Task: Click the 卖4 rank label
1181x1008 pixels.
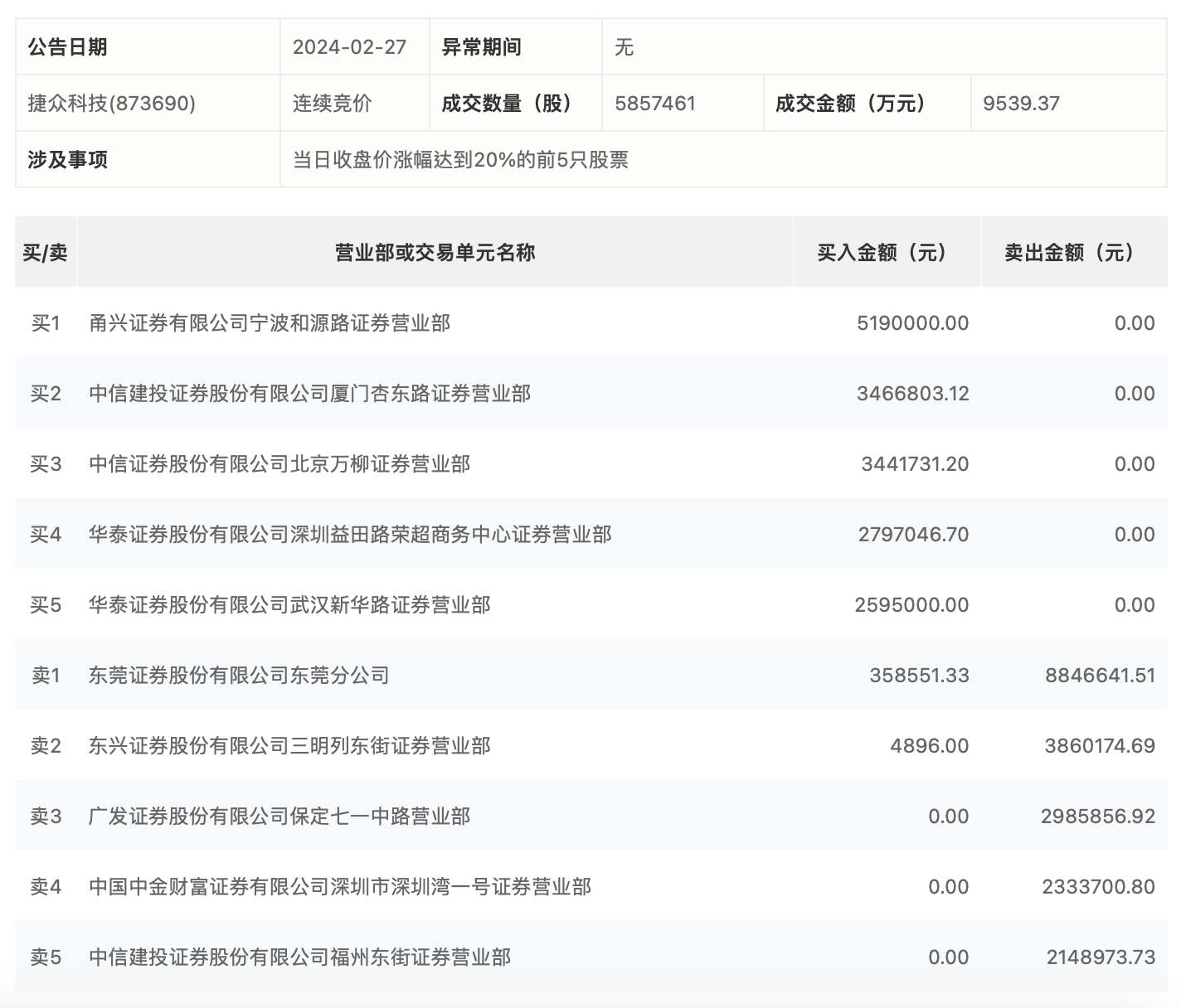Action: pos(46,886)
